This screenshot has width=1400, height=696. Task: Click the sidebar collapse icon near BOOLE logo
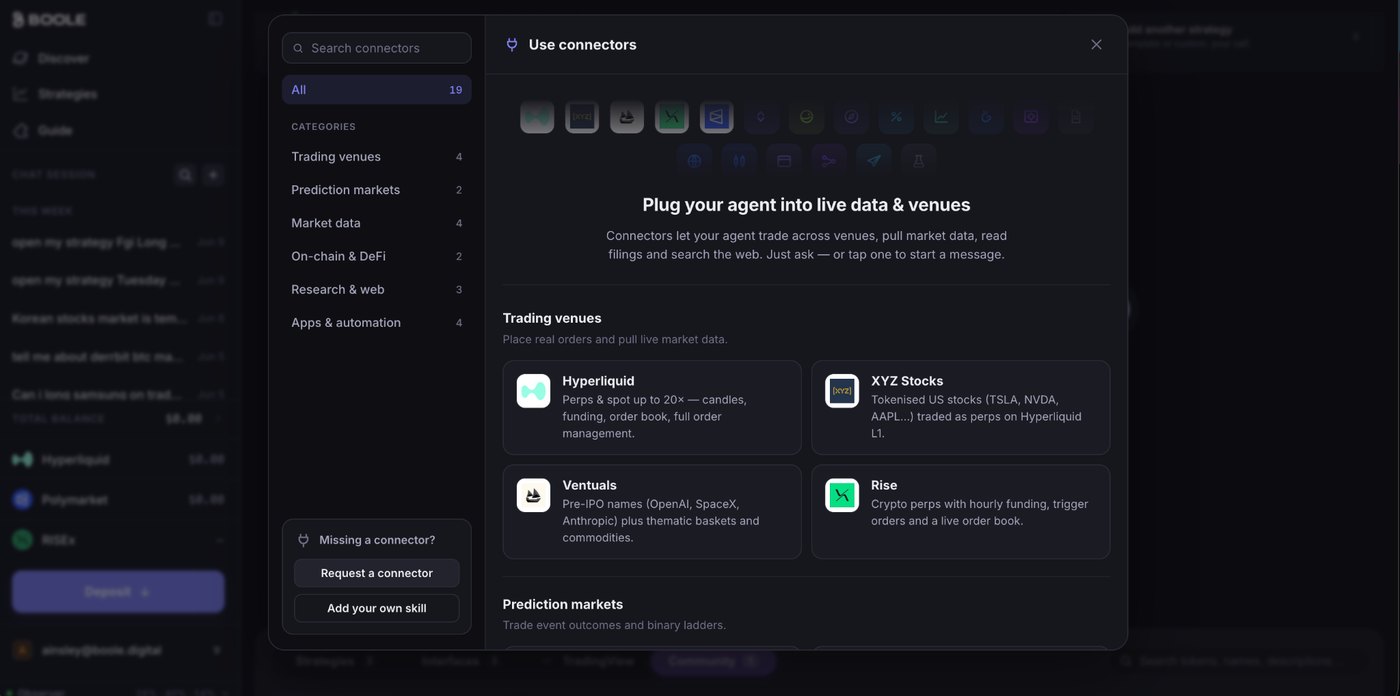pos(215,19)
